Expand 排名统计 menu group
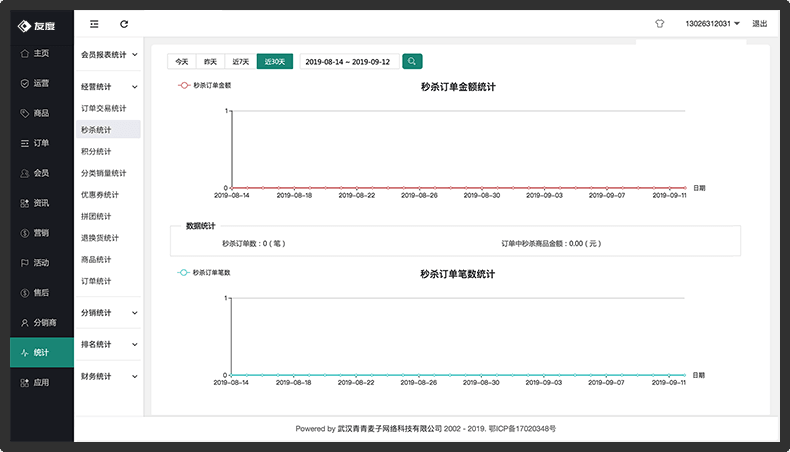Viewport: 790px width, 452px height. [x=109, y=345]
